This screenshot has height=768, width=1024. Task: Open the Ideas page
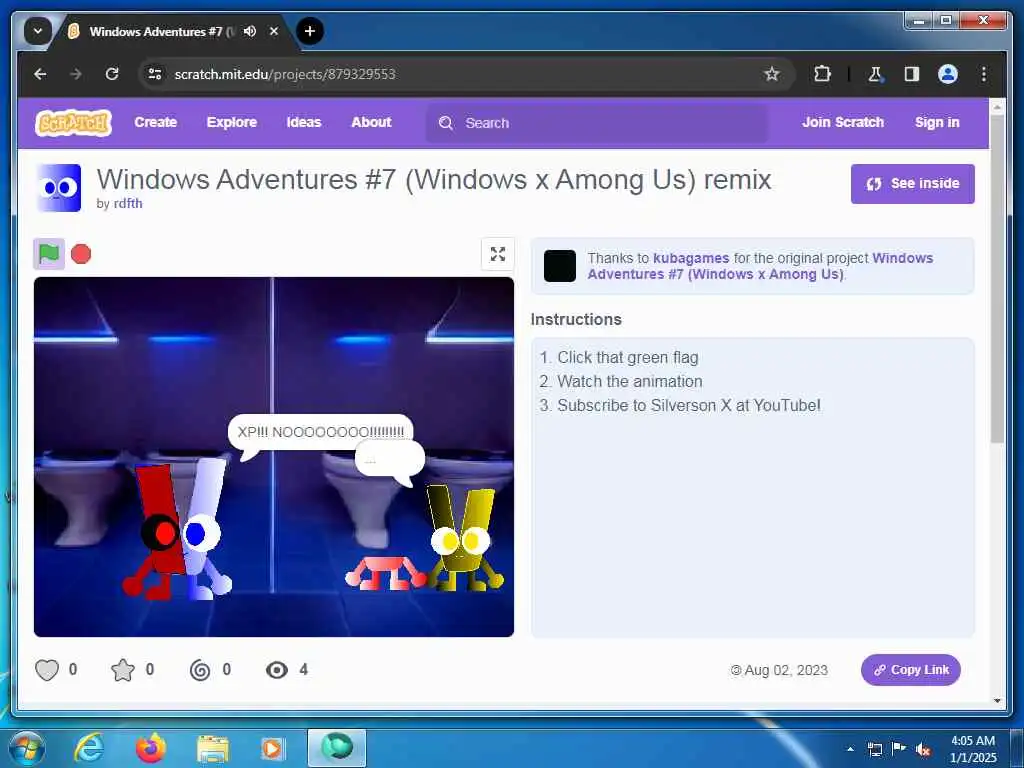pyautogui.click(x=304, y=122)
